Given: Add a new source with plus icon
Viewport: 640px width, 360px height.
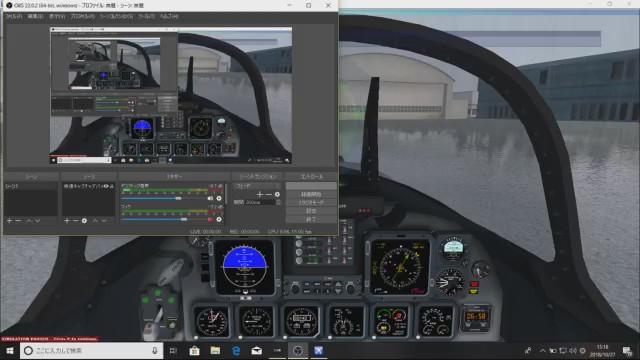Looking at the screenshot, I should tap(67, 221).
